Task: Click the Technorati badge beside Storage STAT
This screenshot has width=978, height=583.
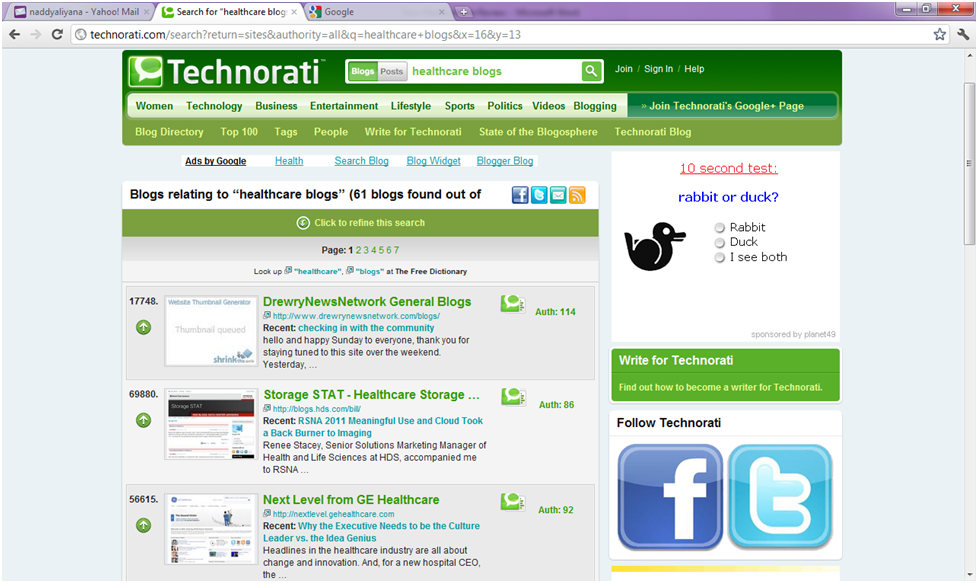Action: pyautogui.click(x=513, y=397)
